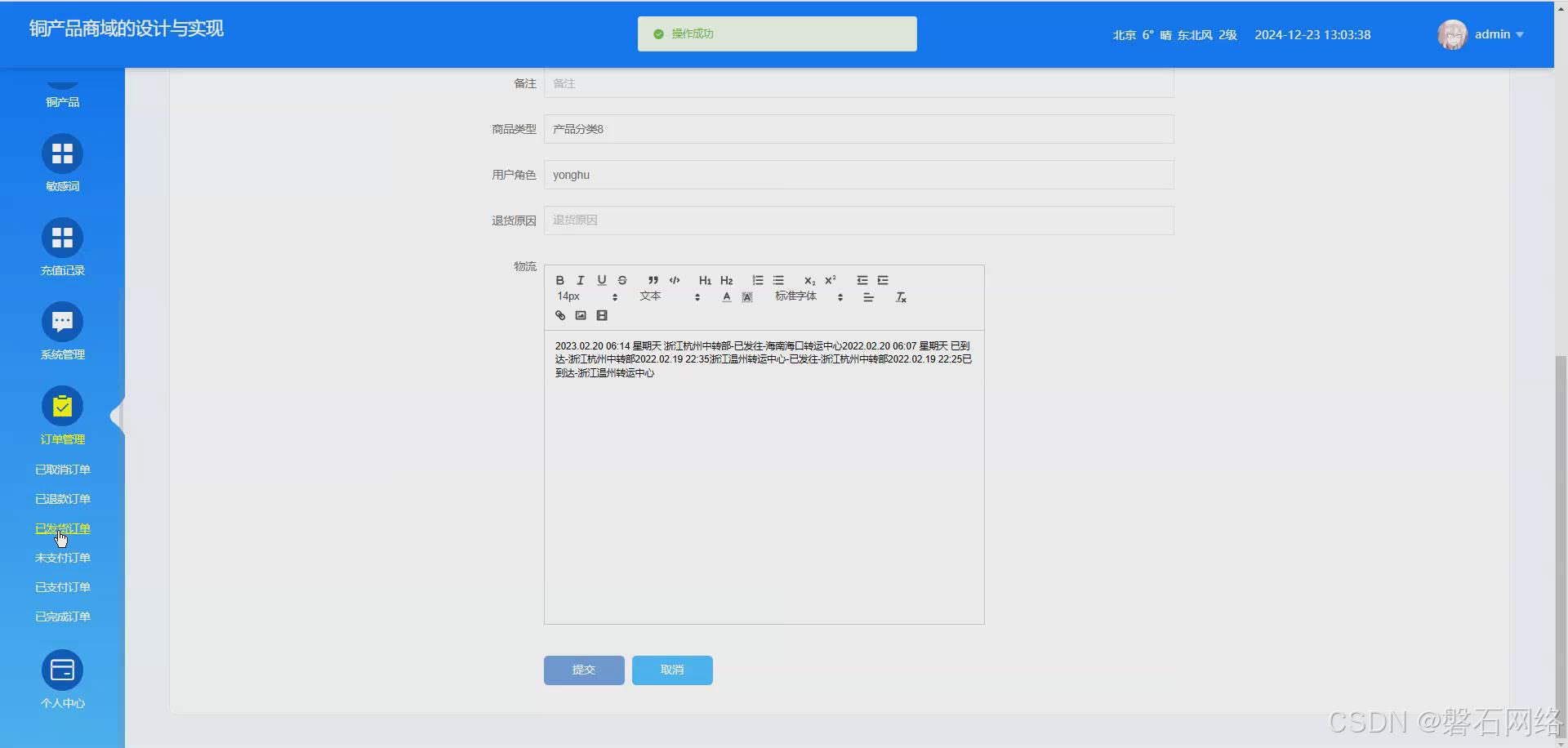
Task: Start a bulleted list
Action: click(778, 280)
